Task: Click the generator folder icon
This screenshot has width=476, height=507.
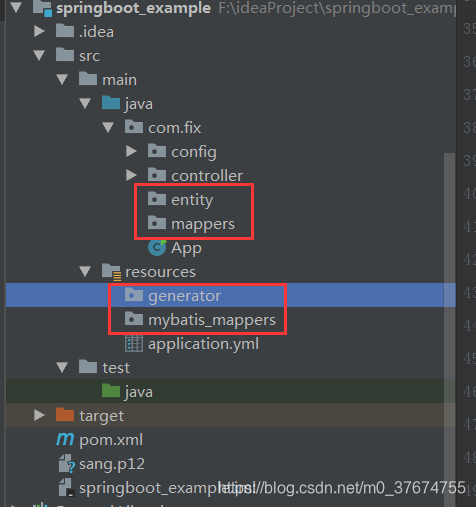Action: coord(134,295)
